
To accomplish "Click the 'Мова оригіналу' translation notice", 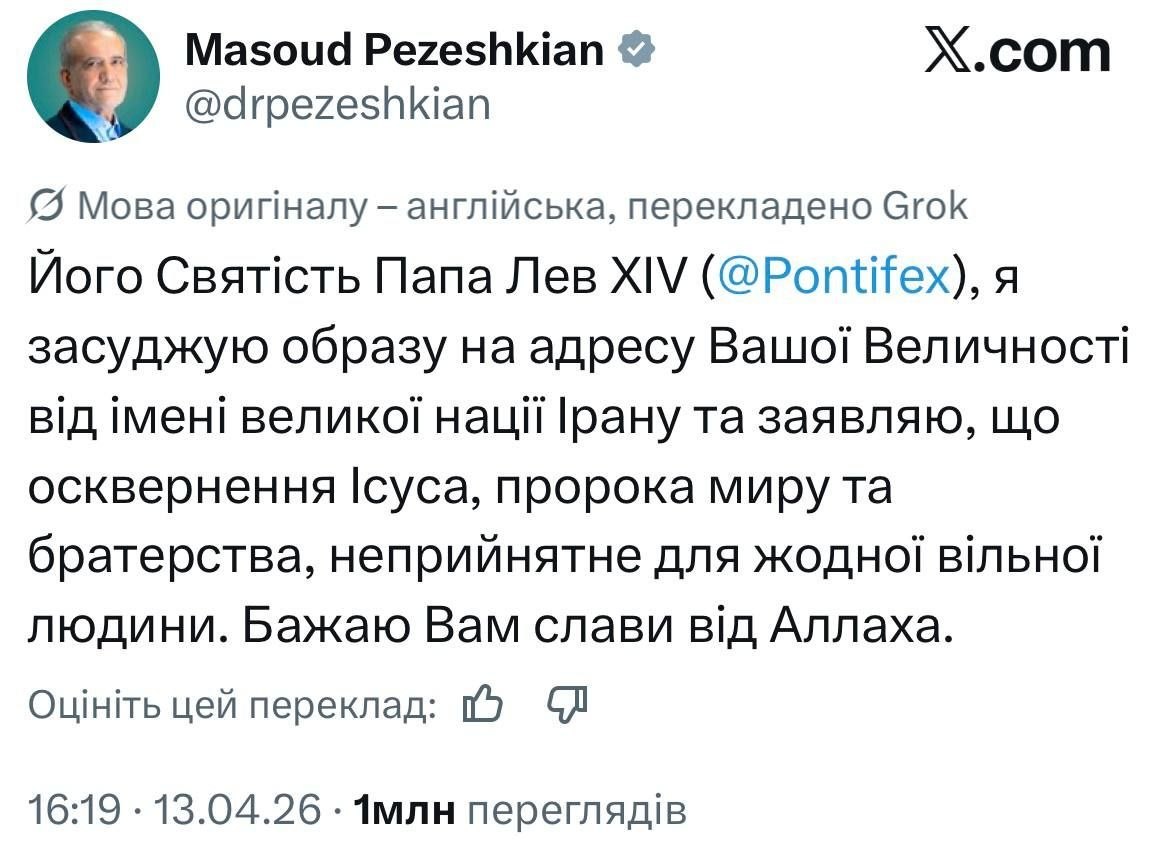I will (x=222, y=206).
